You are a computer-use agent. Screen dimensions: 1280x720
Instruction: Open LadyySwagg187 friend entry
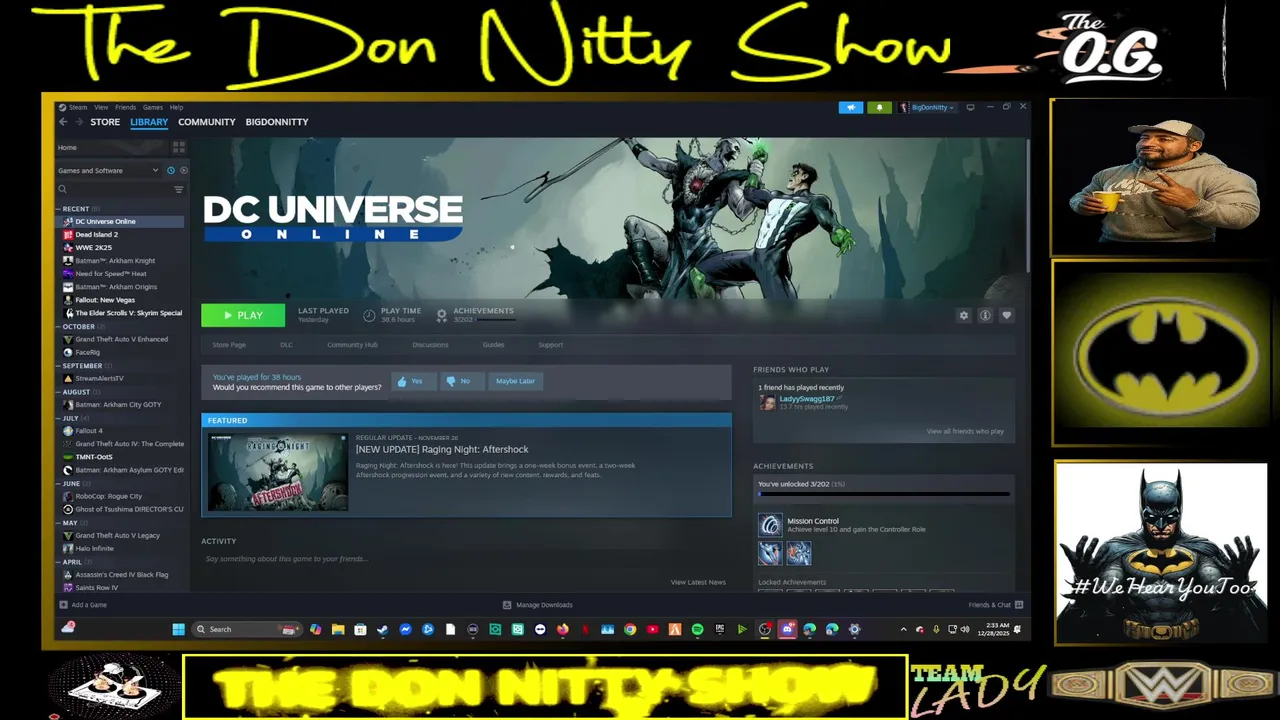point(805,402)
